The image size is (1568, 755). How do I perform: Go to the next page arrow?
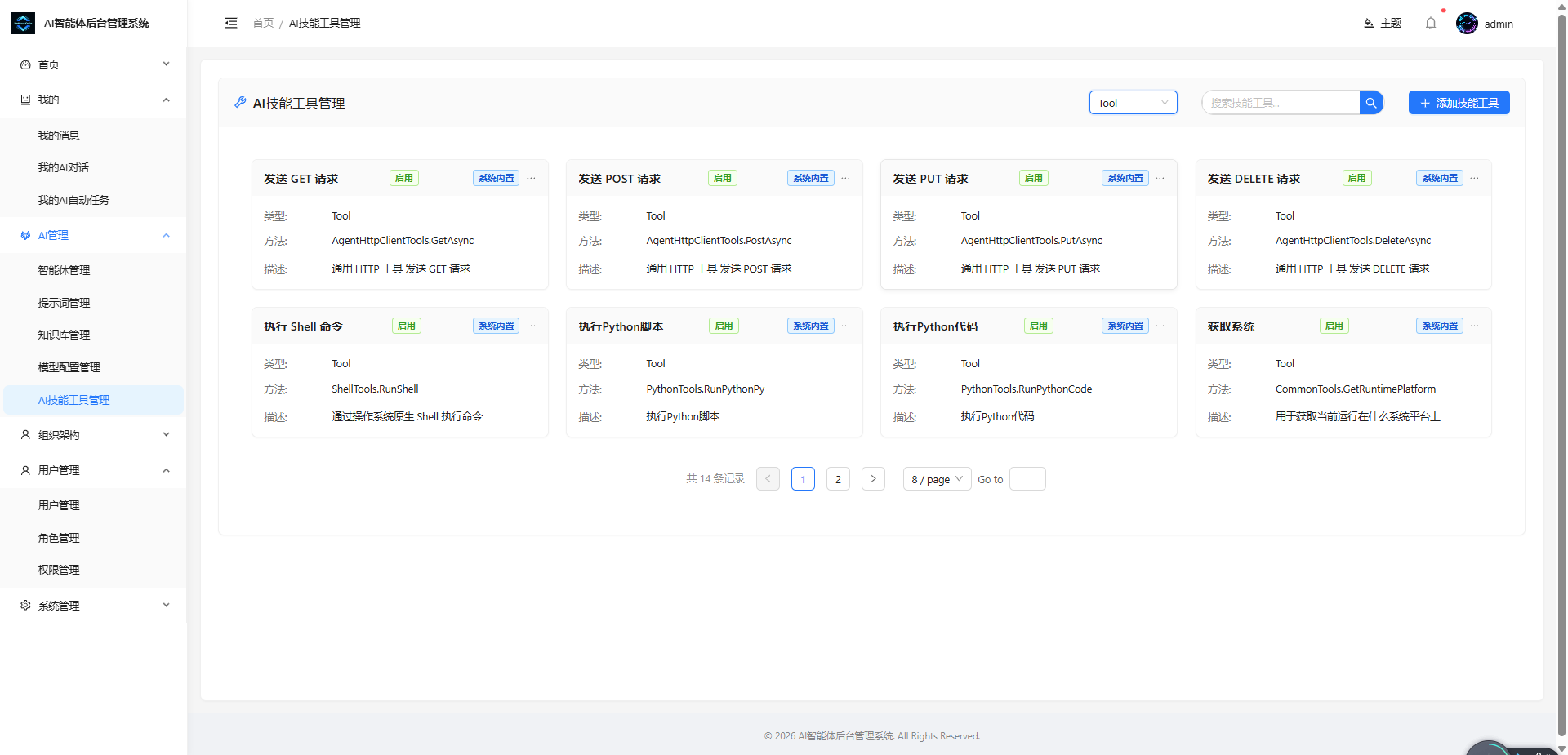click(x=873, y=479)
